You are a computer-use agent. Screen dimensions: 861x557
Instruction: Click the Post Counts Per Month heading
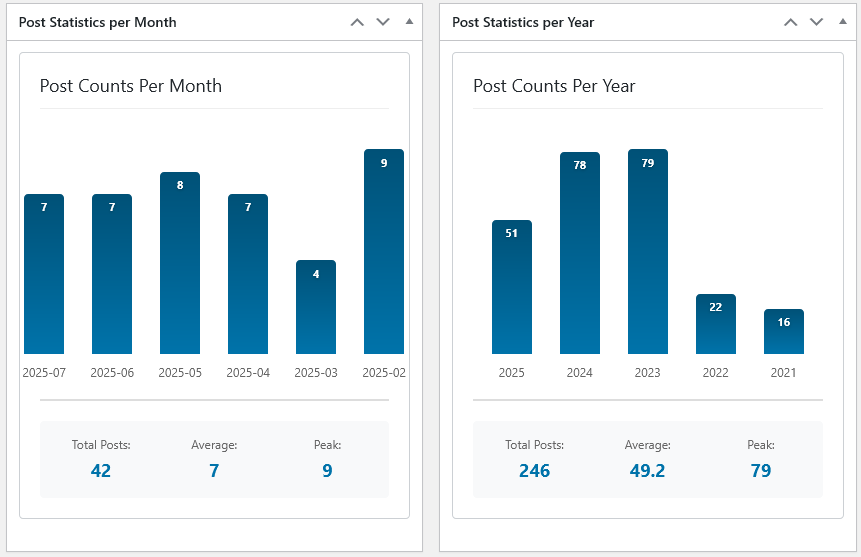[131, 86]
